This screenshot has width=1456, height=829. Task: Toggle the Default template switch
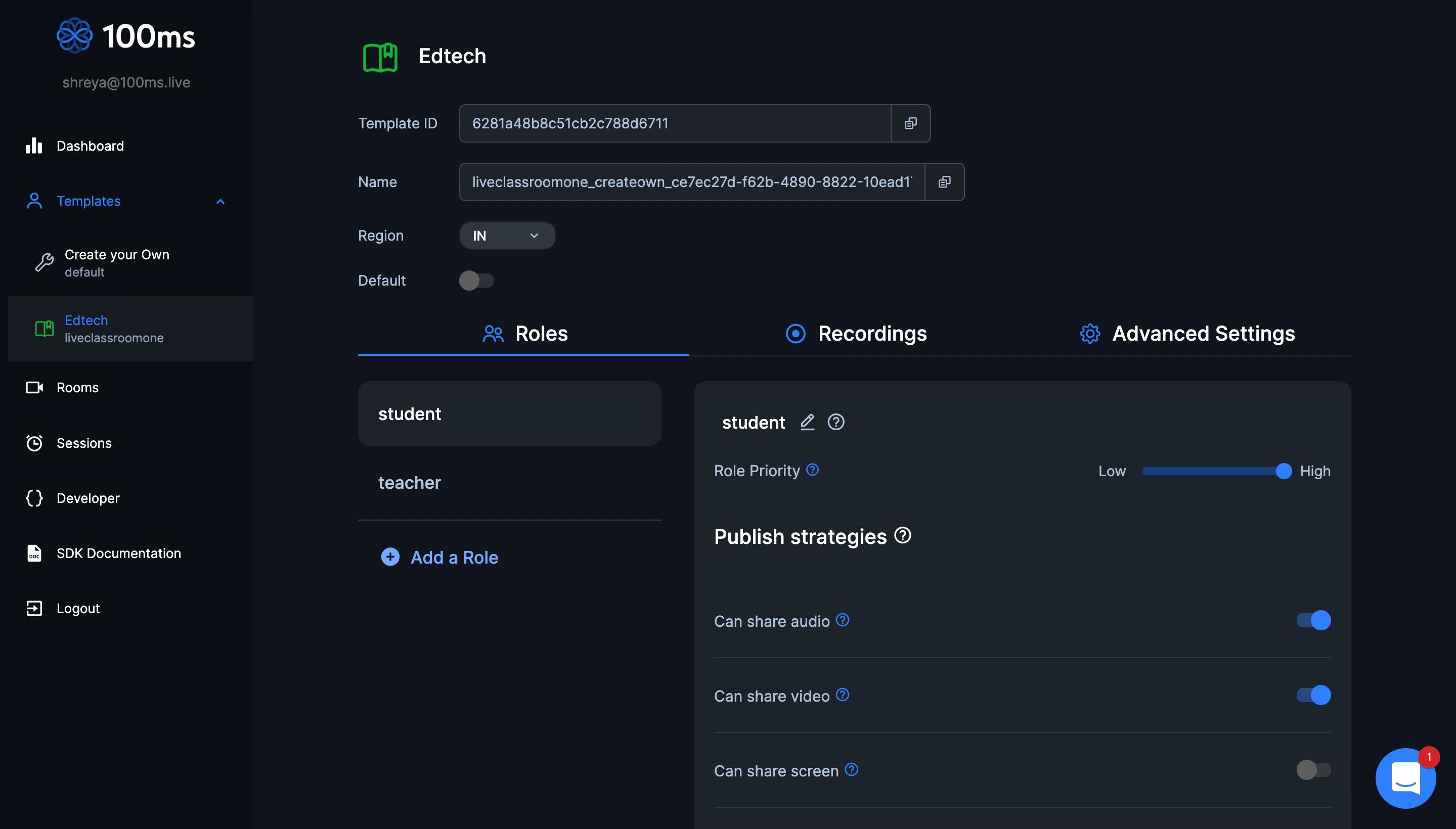click(x=476, y=281)
